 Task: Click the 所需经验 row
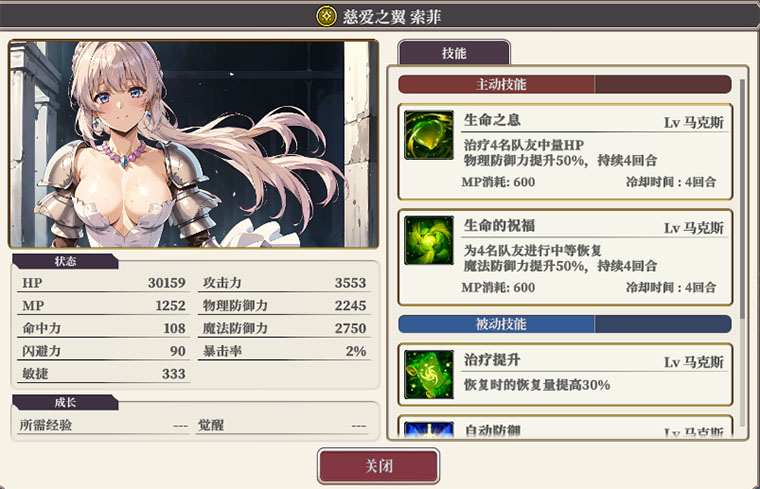pos(103,425)
